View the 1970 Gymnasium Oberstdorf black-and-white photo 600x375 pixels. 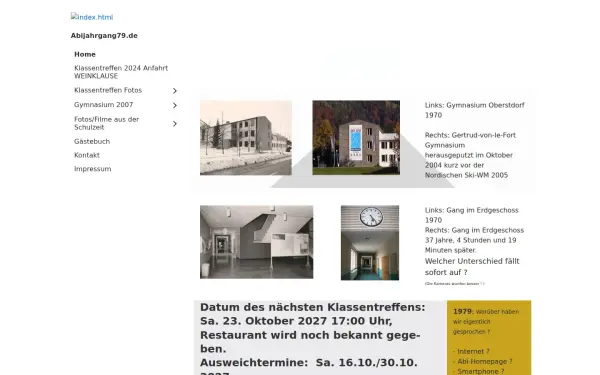(246, 138)
